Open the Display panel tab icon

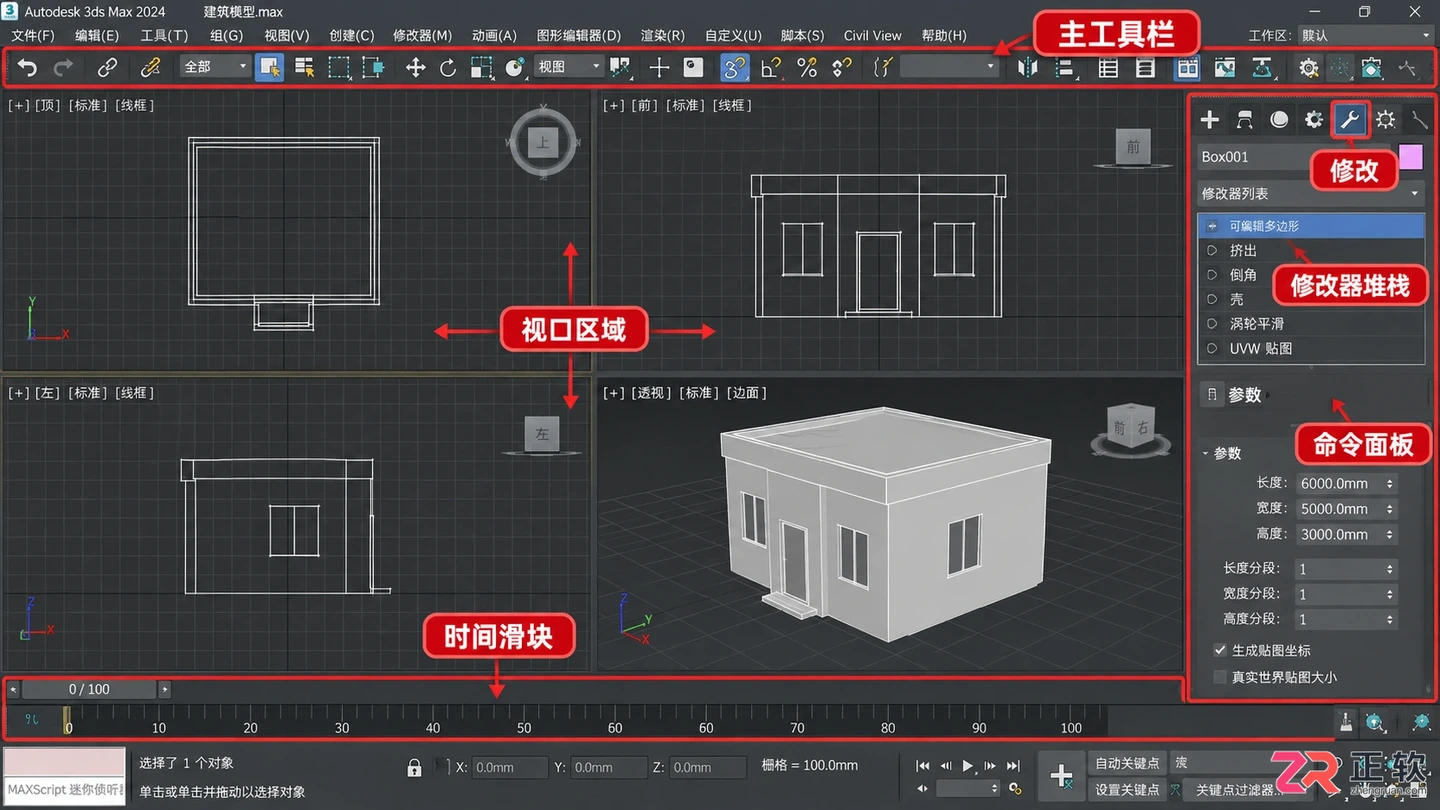pos(1385,120)
